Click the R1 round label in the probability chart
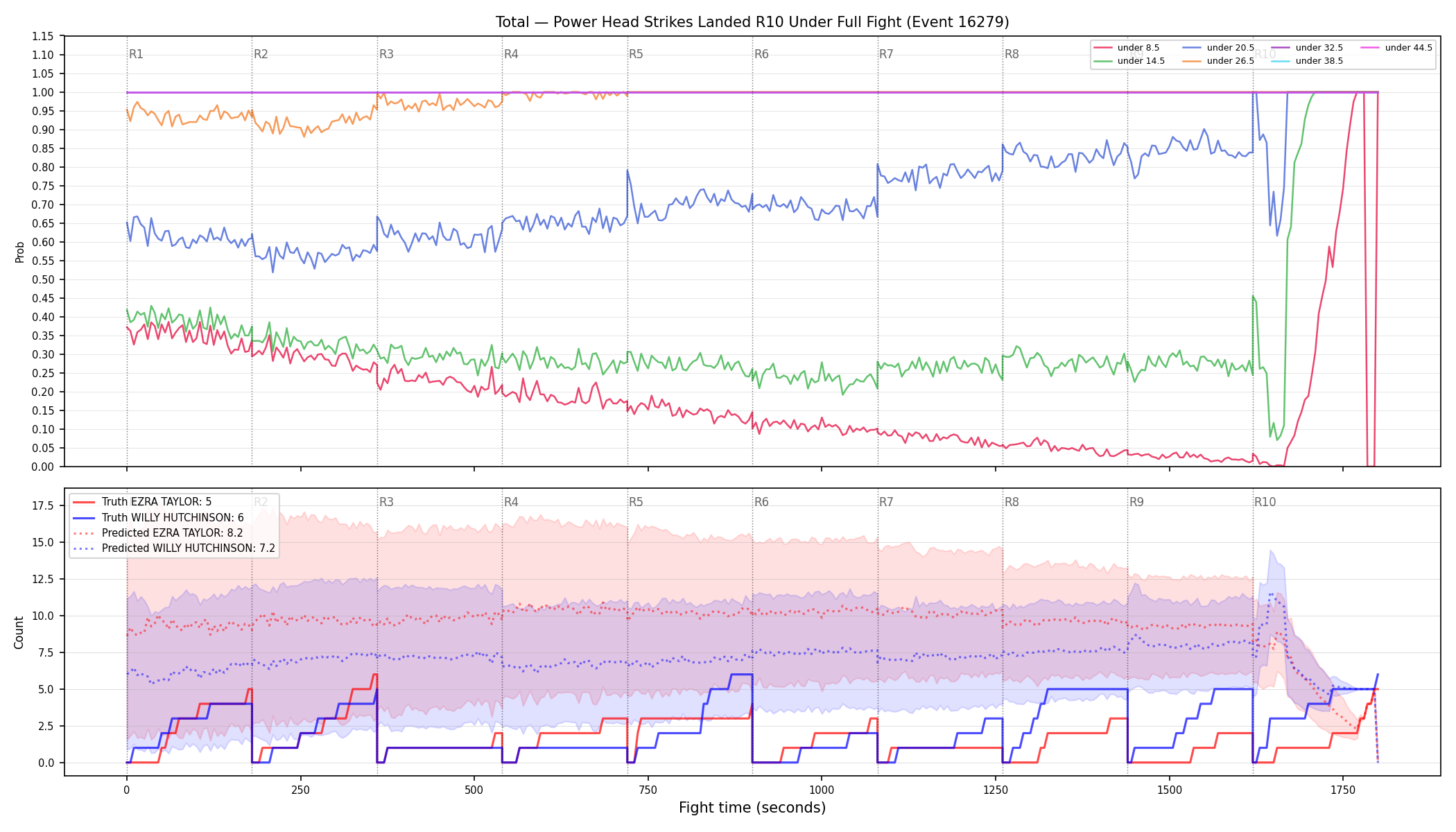This screenshot has width=1456, height=832. [x=136, y=54]
